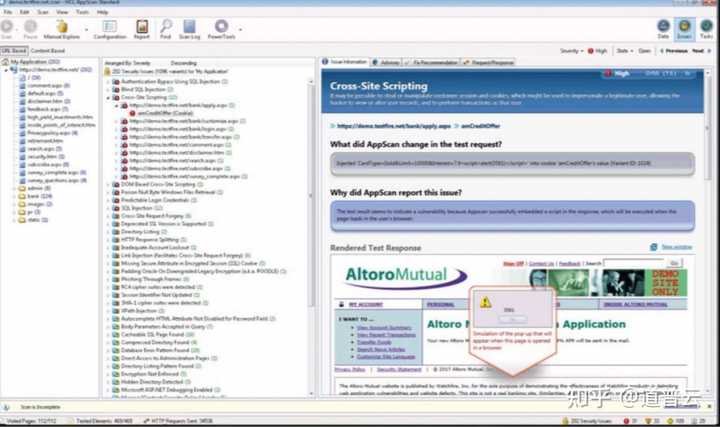Collapse the bank/apply.aspx URL node

[x=117, y=105]
